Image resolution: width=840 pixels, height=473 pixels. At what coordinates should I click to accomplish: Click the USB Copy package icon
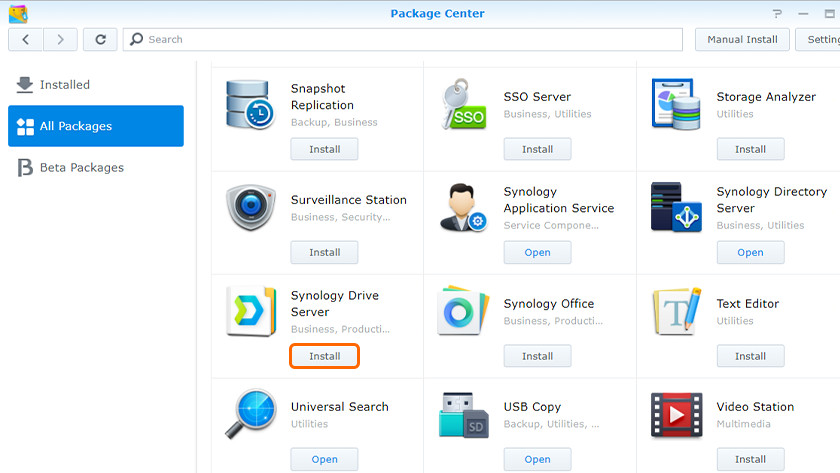click(463, 415)
